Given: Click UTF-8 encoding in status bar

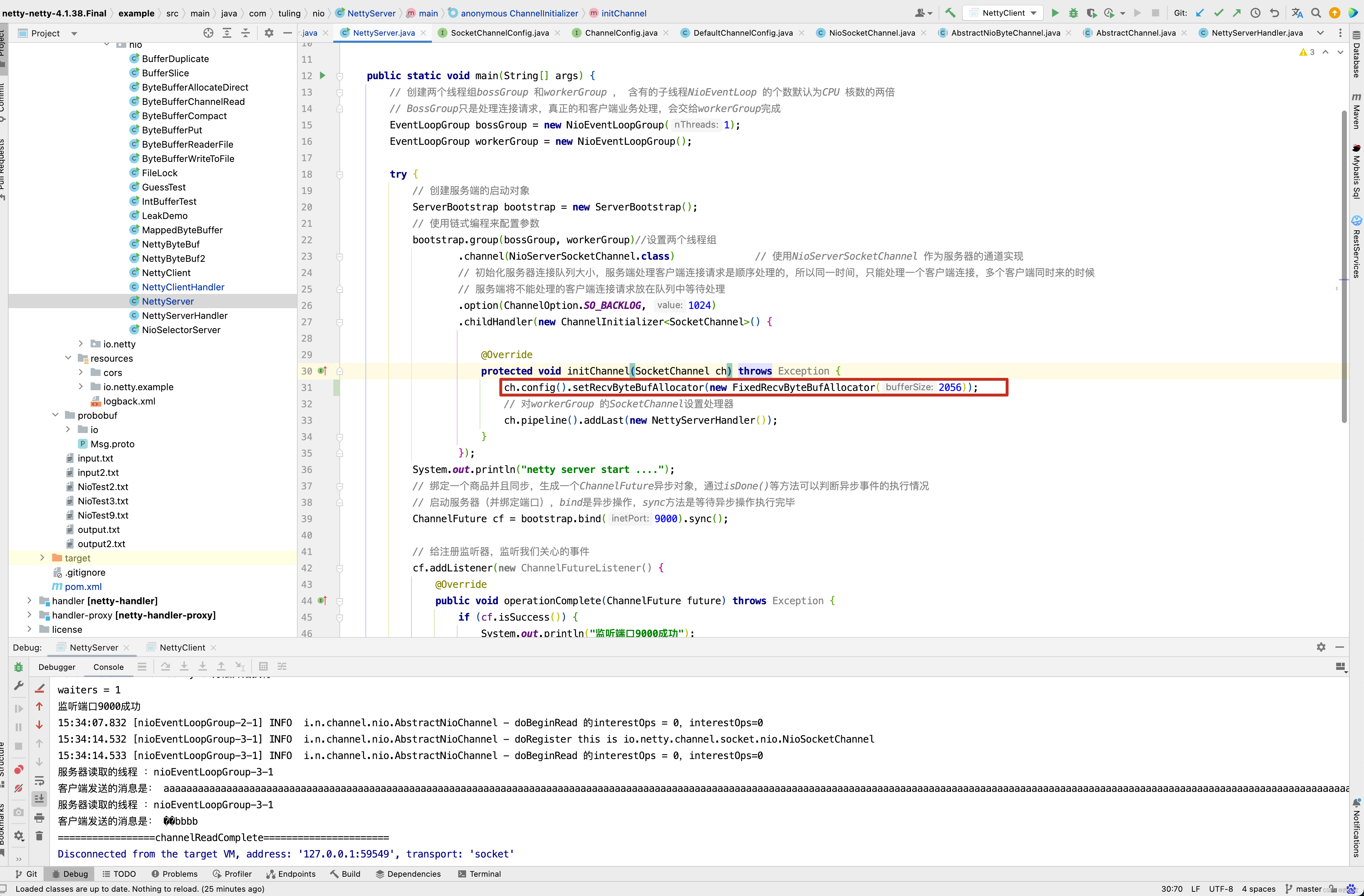Looking at the screenshot, I should (1221, 889).
